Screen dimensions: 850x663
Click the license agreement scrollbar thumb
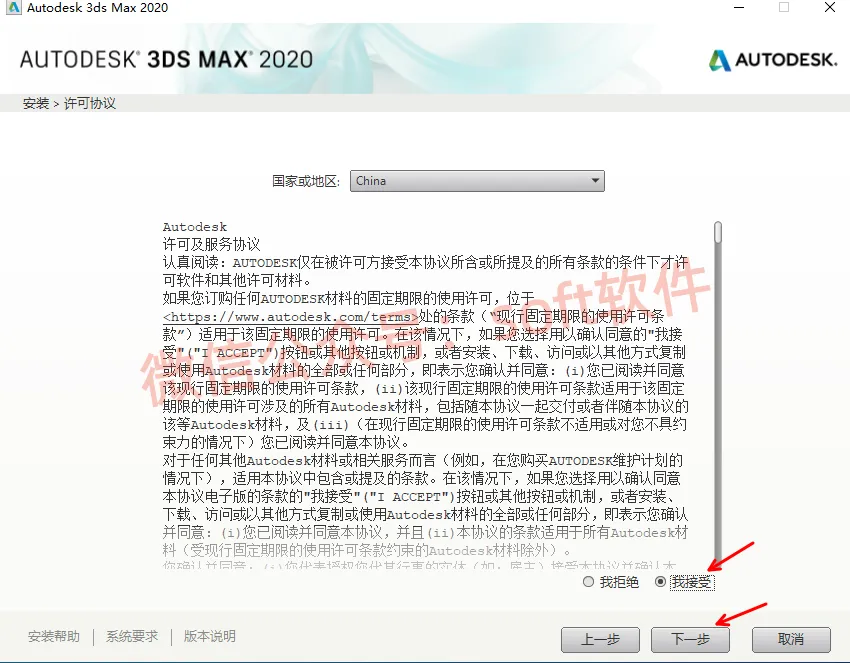coord(718,232)
